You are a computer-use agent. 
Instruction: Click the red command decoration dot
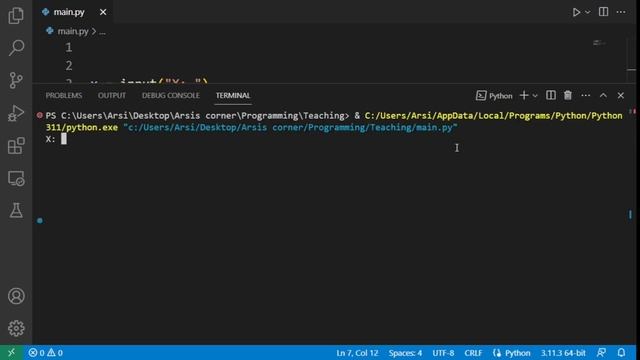point(40,116)
